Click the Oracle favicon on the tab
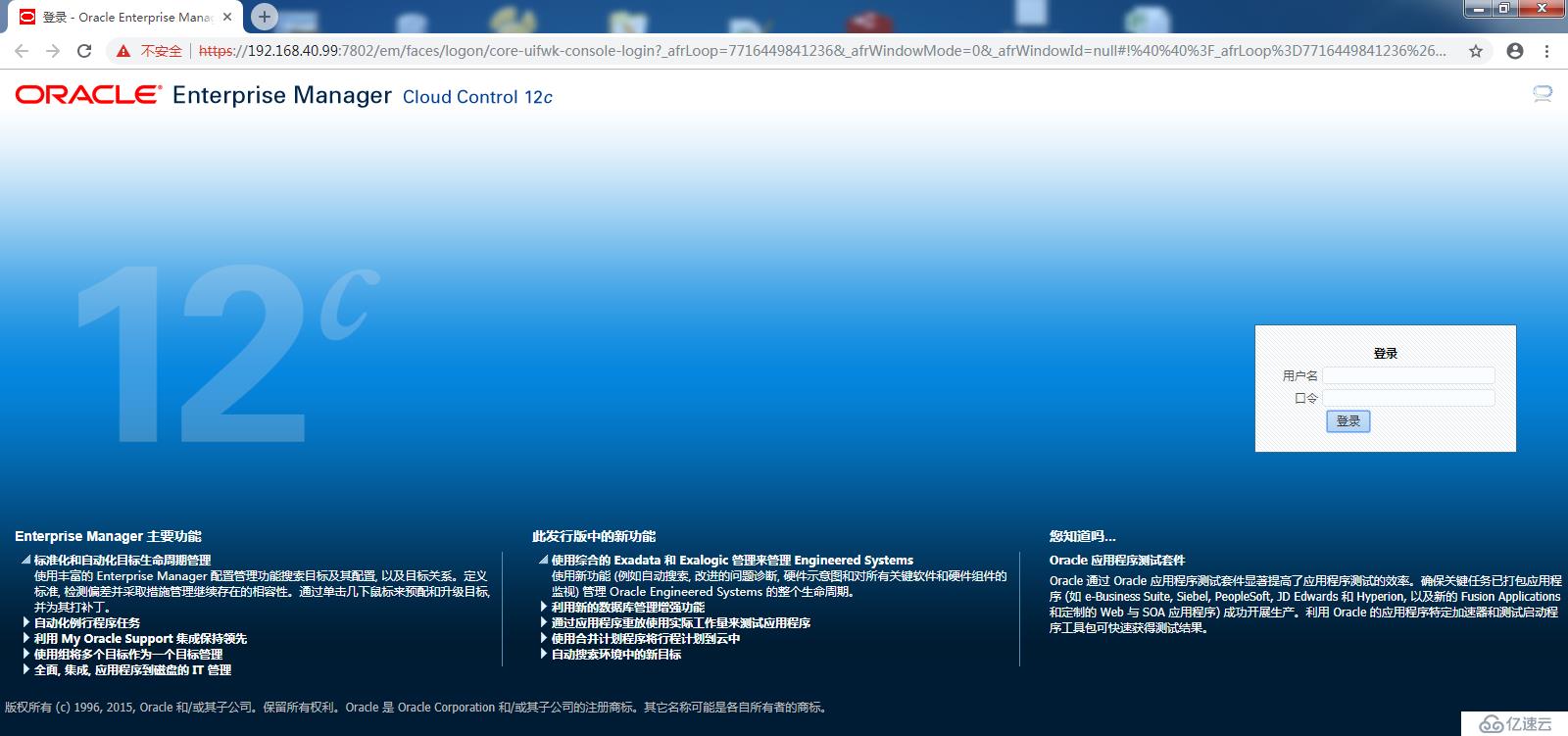Viewport: 1568px width, 736px height. point(26,17)
